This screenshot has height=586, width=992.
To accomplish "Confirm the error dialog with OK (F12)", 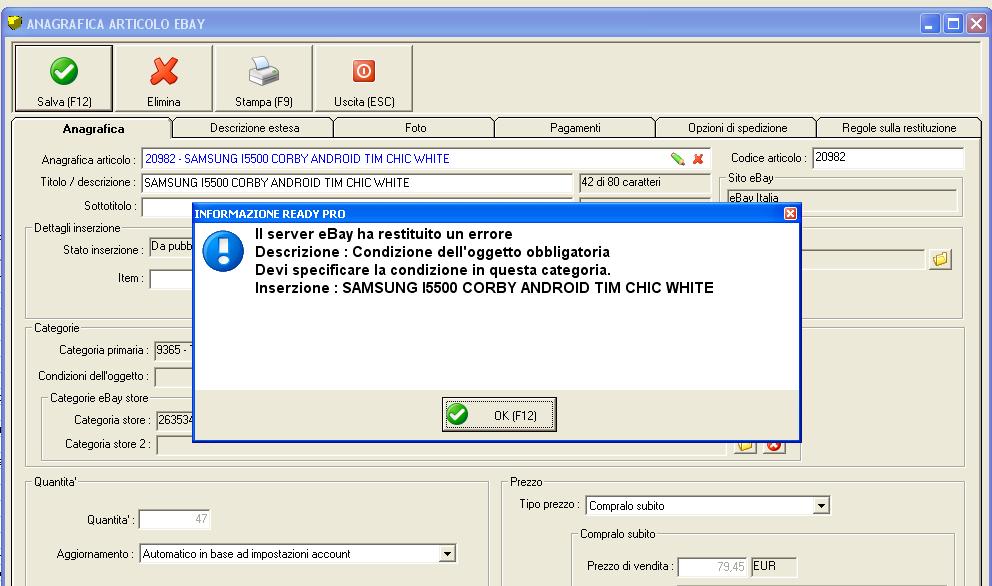I will [x=499, y=415].
